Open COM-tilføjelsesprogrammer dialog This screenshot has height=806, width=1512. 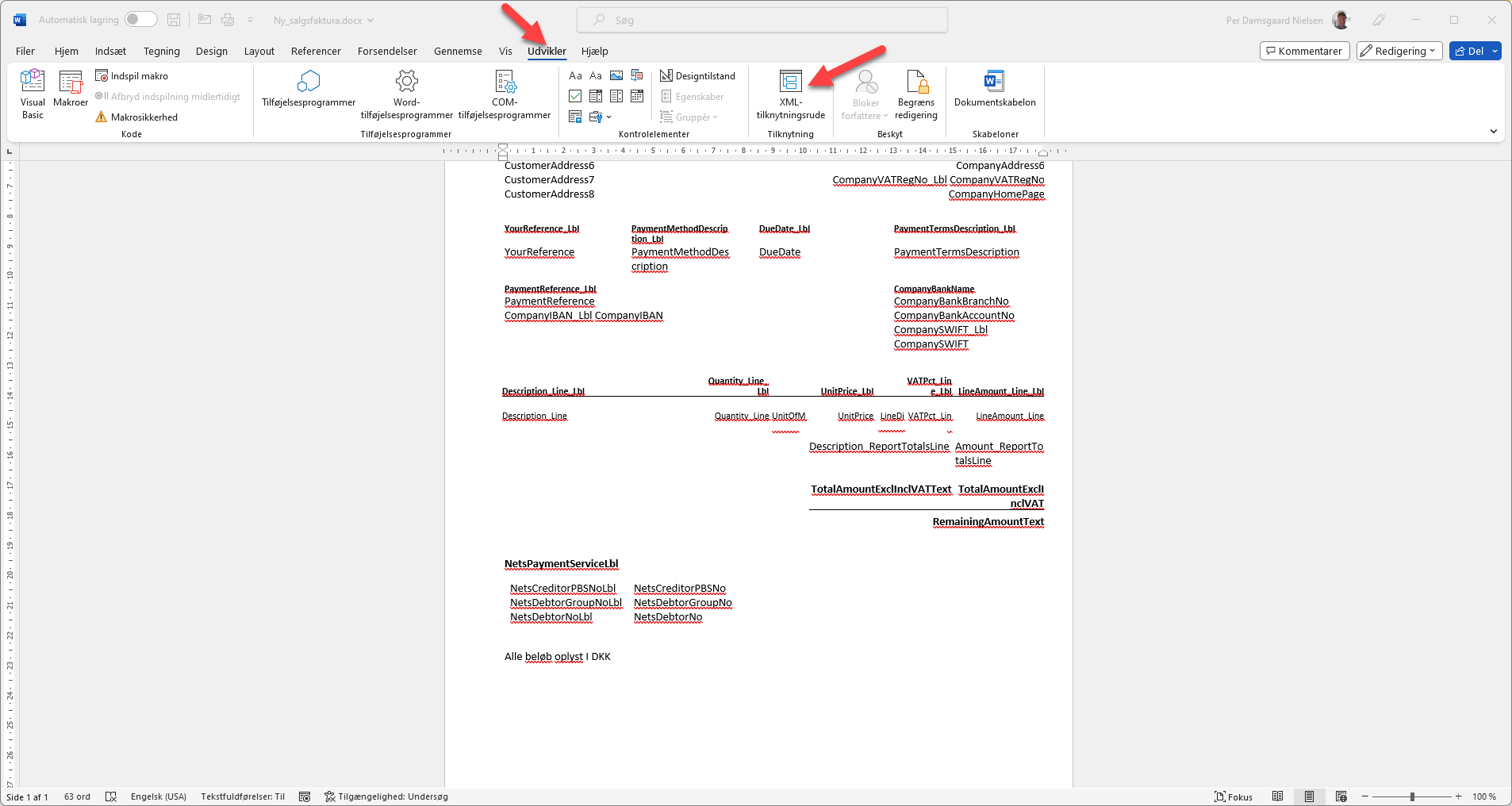(x=505, y=94)
